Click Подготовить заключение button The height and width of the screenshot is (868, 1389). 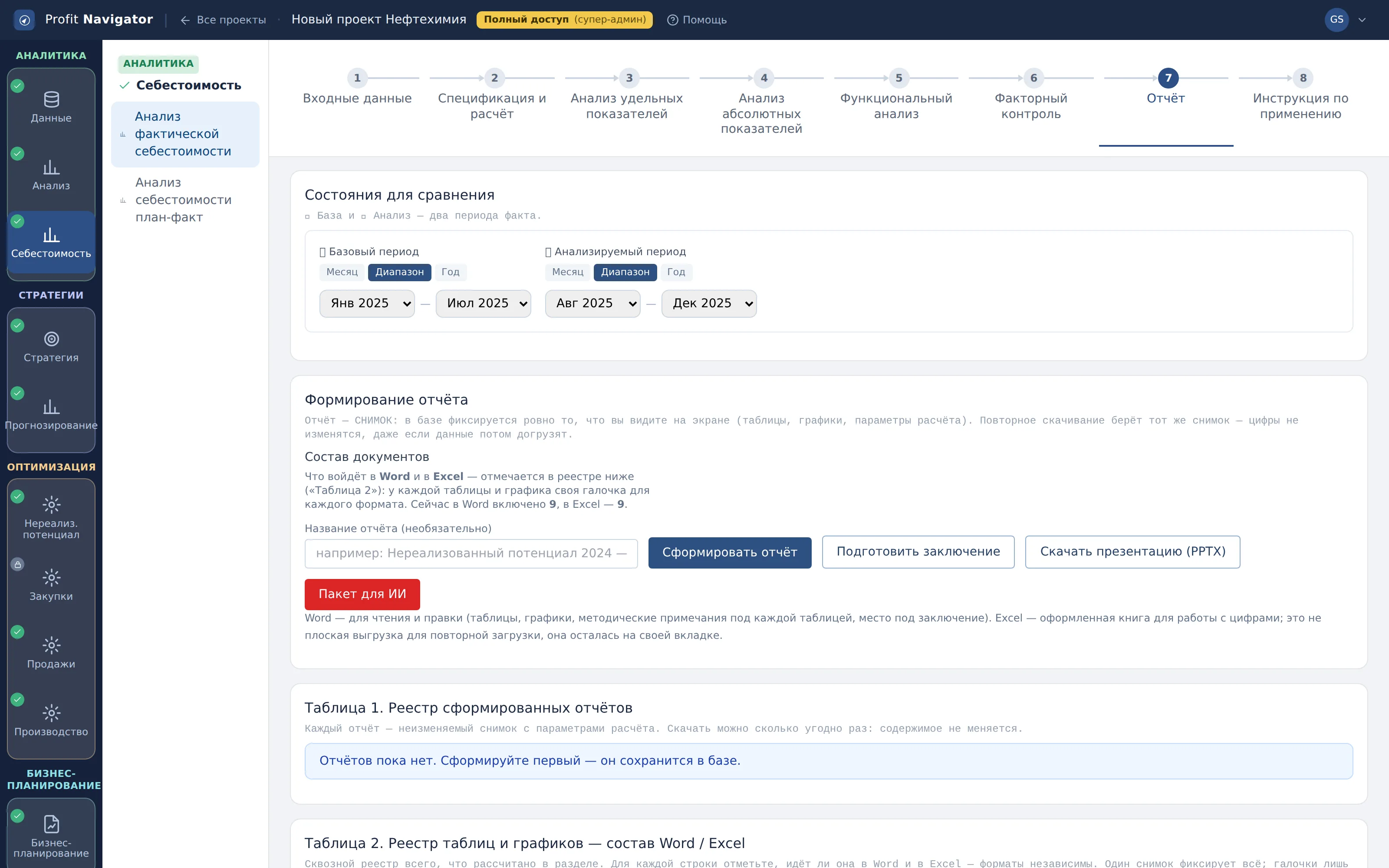pos(918,552)
